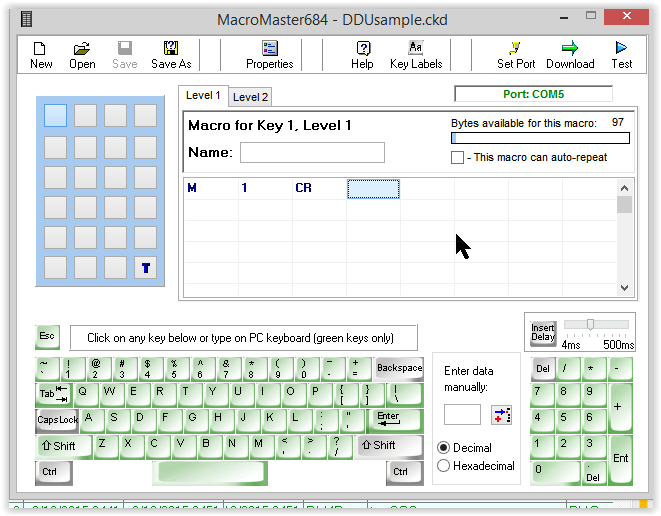Run Test from the toolbar
The width and height of the screenshot is (661, 516).
[621, 55]
